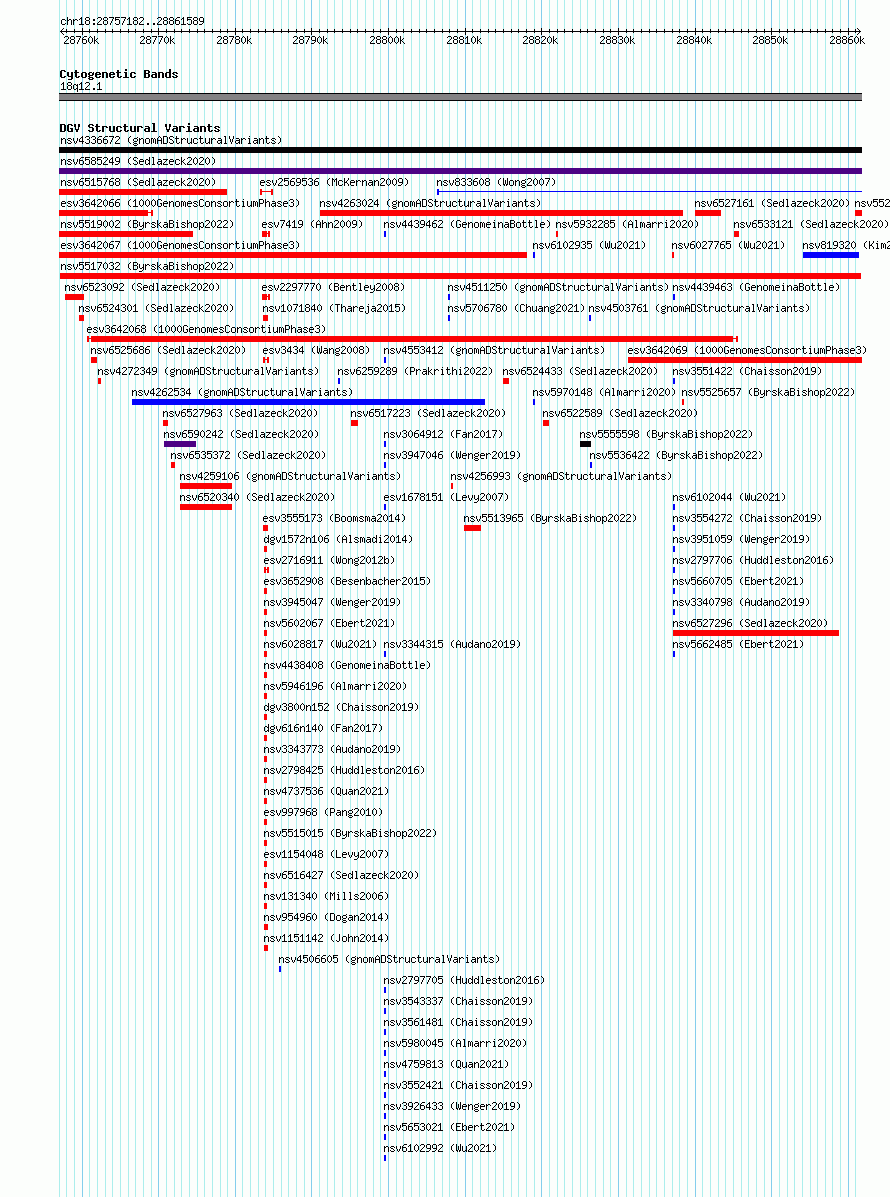
Task: Click the nsv6520340 Sedlazeck2020 red bar
Action: [206, 507]
